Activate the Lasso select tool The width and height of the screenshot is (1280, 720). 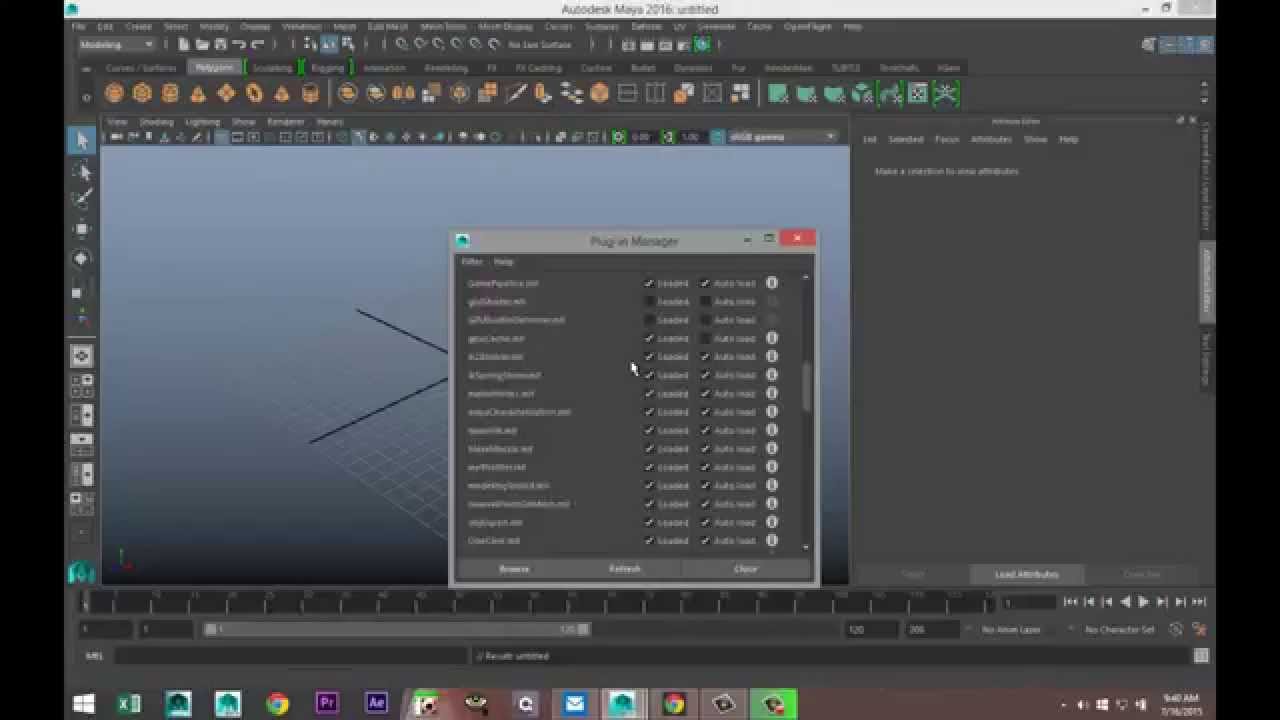(x=82, y=172)
